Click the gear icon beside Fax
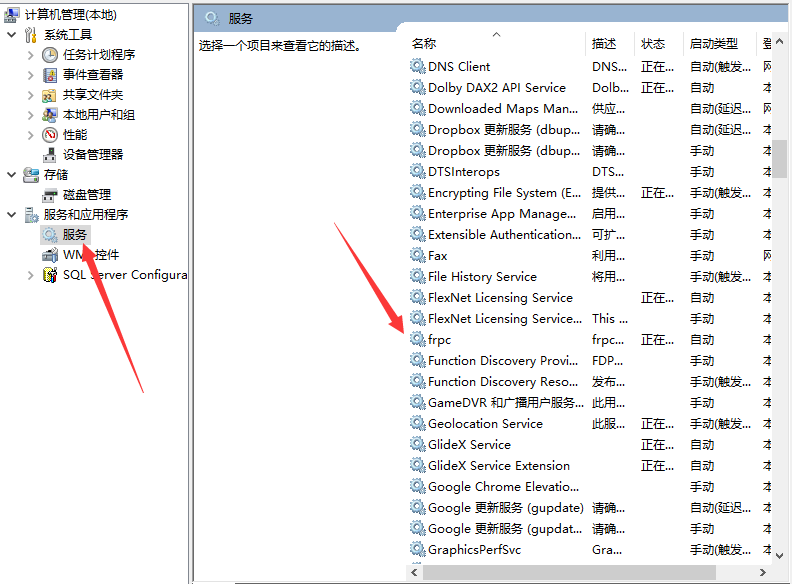This screenshot has width=792, height=584. point(417,255)
